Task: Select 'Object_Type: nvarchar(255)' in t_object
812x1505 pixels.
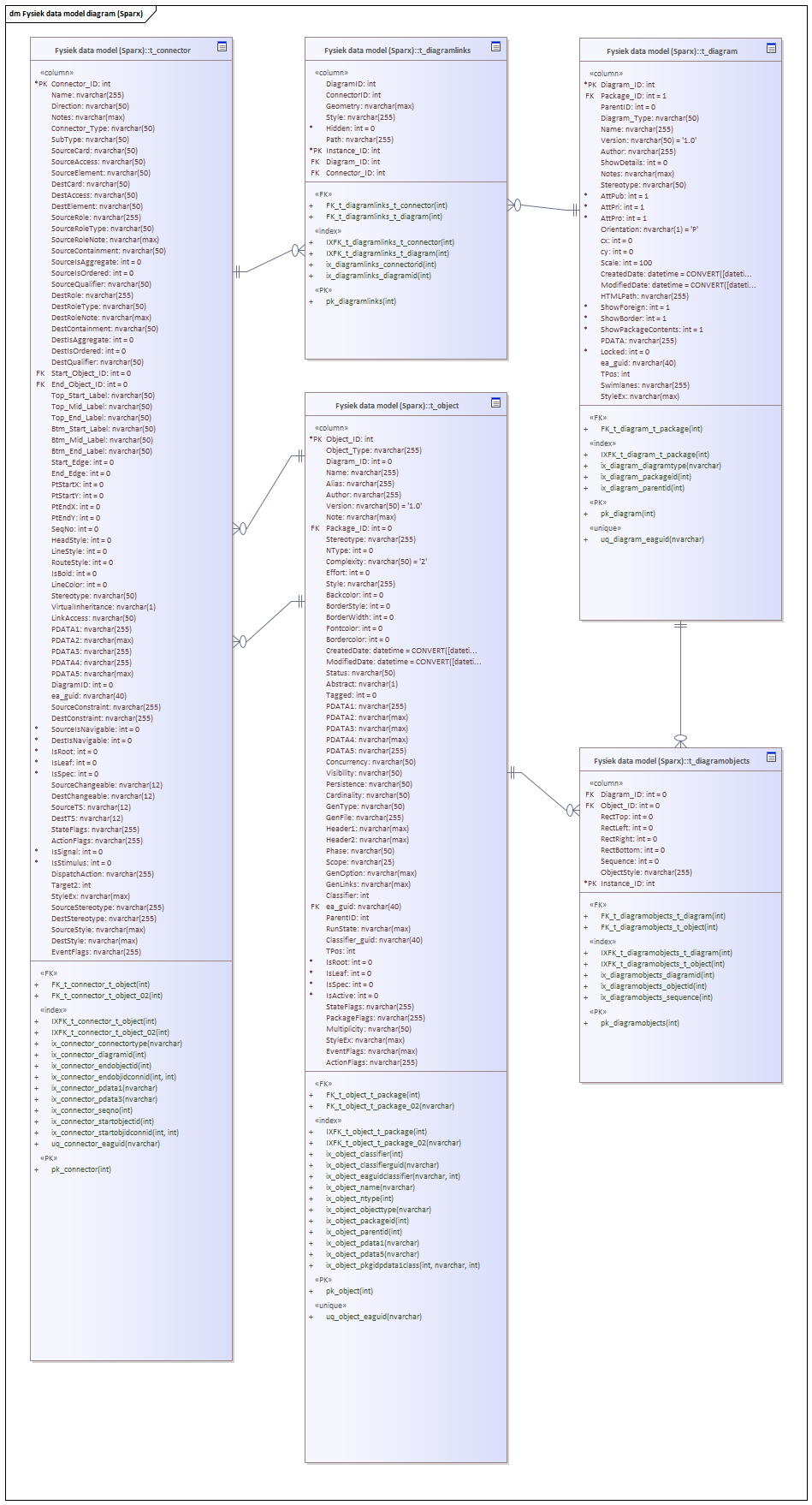Action: pos(374,450)
